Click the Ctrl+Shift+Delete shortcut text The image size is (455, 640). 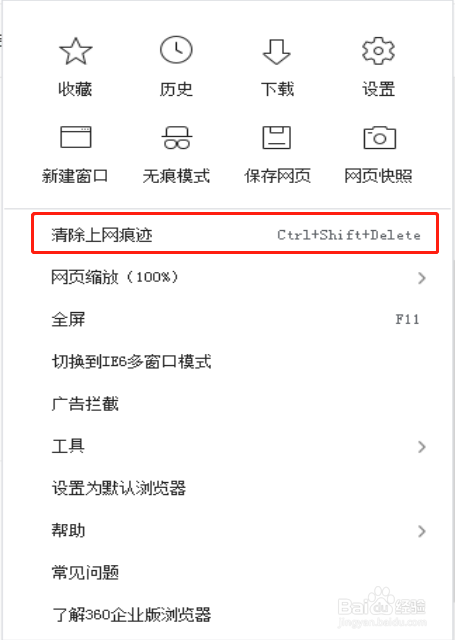(x=349, y=235)
